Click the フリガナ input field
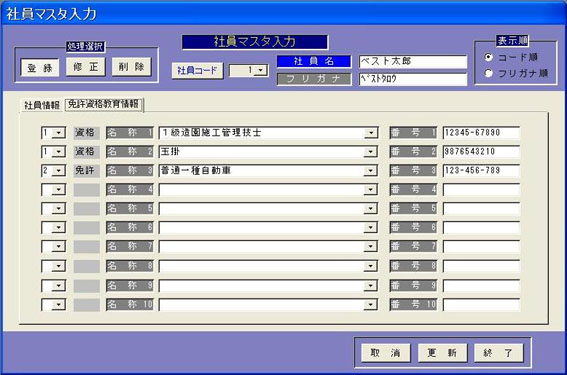The width and height of the screenshot is (567, 375). pos(413,79)
